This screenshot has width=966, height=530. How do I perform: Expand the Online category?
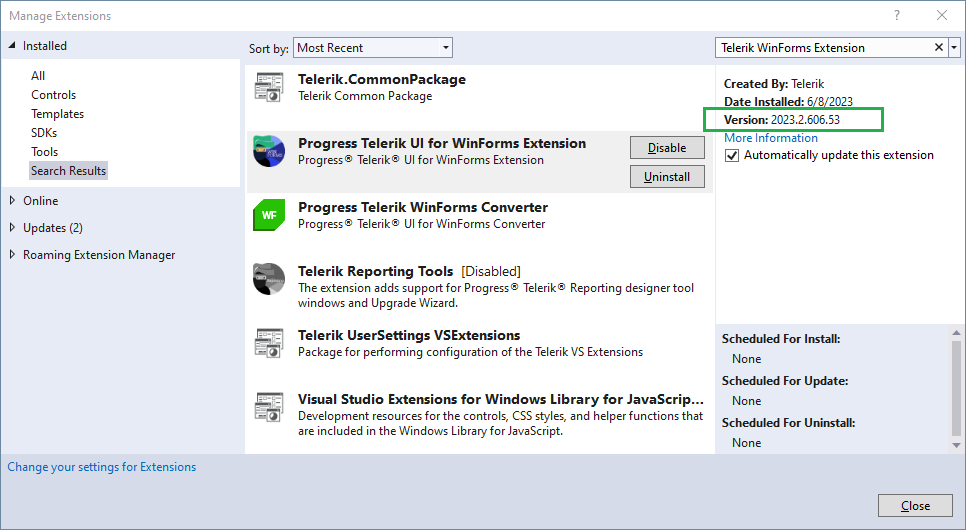coord(12,200)
